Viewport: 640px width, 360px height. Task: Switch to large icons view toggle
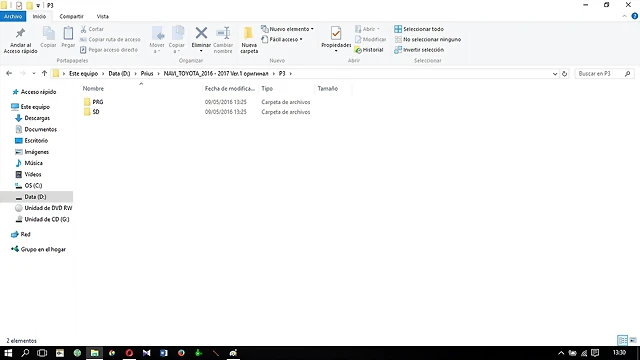coord(633,340)
